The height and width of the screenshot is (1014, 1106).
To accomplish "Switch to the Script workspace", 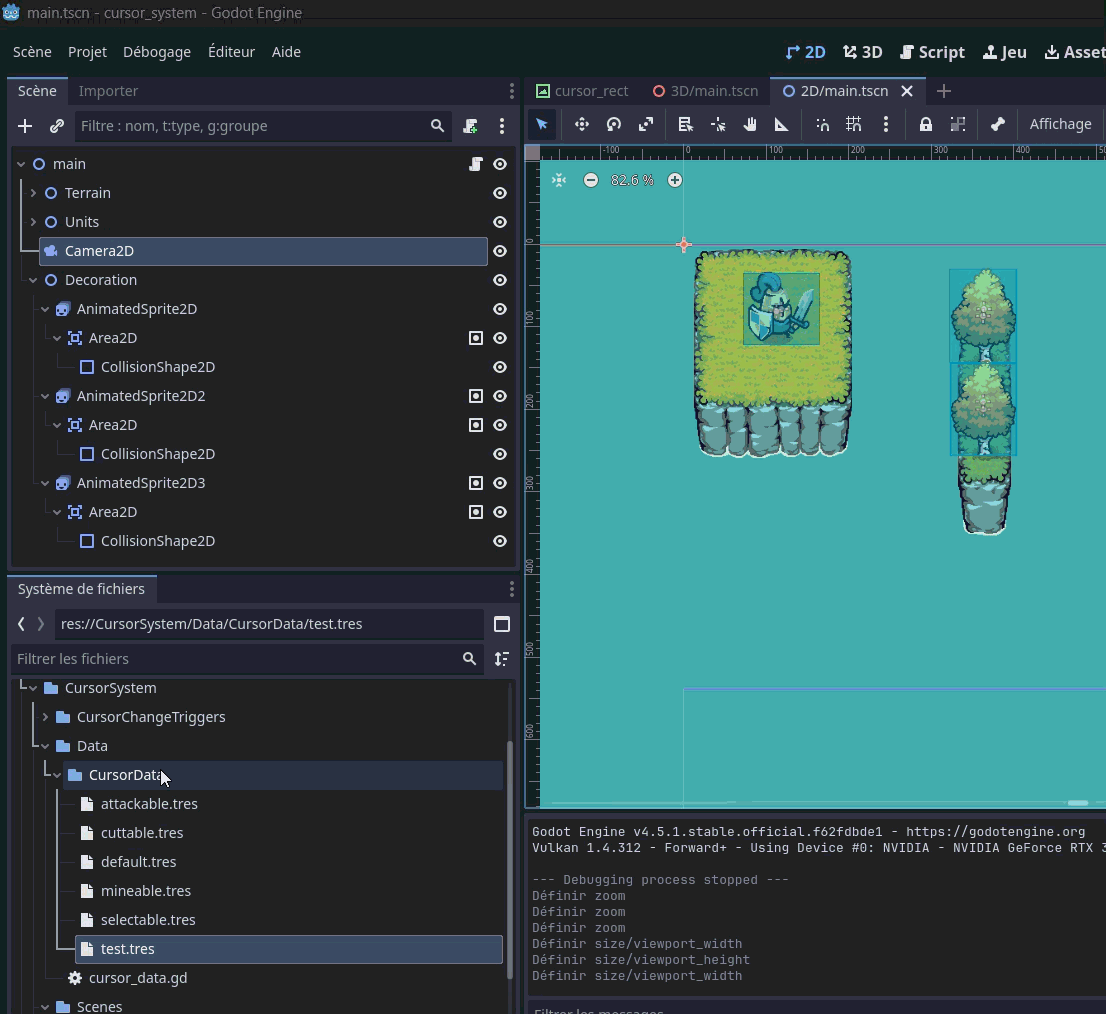I will coord(932,52).
